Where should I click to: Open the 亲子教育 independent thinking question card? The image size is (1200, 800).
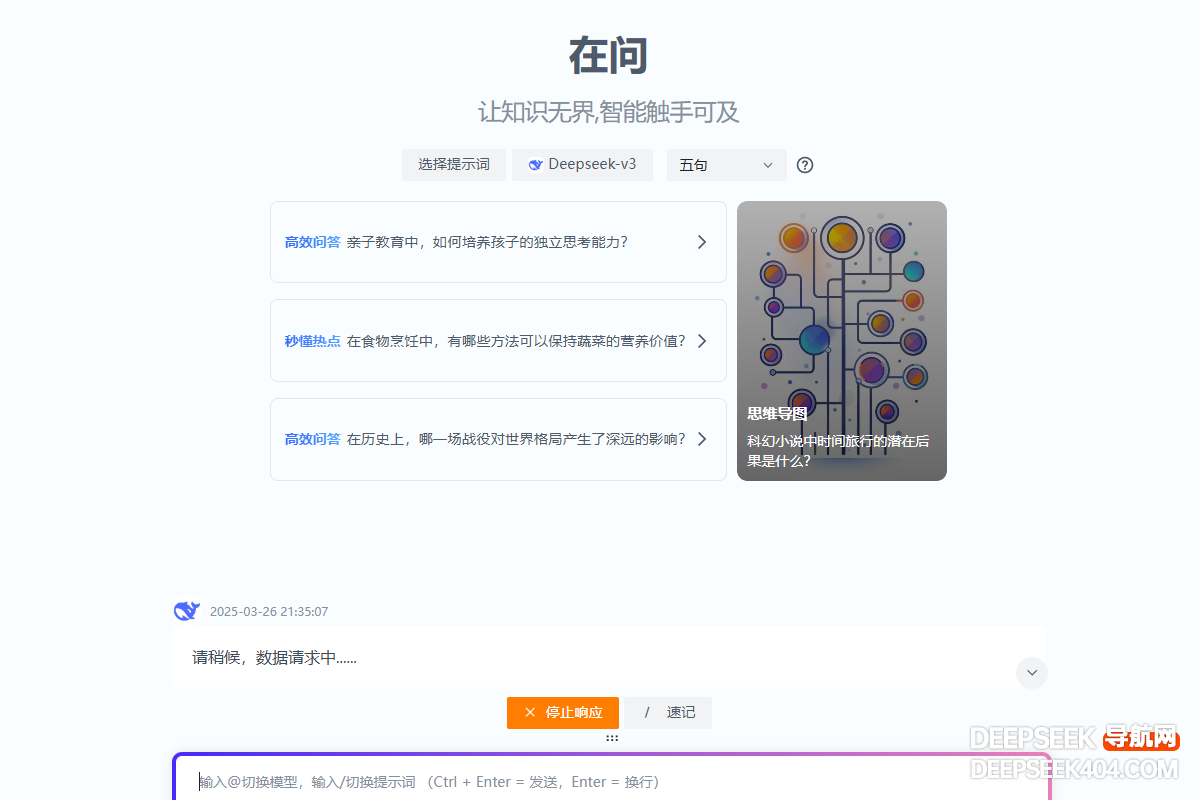pyautogui.click(x=498, y=242)
